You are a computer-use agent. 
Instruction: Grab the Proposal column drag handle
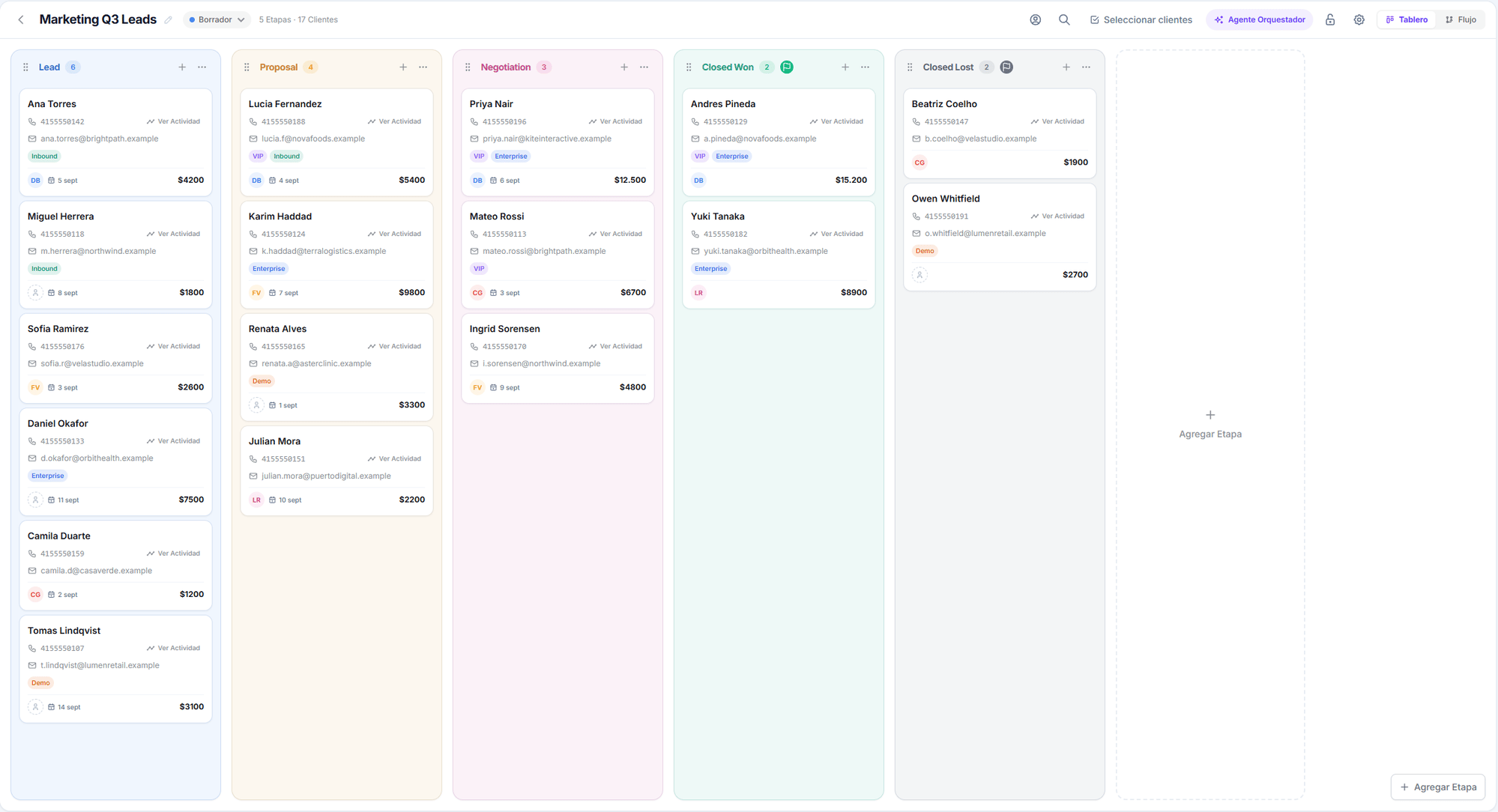click(247, 67)
